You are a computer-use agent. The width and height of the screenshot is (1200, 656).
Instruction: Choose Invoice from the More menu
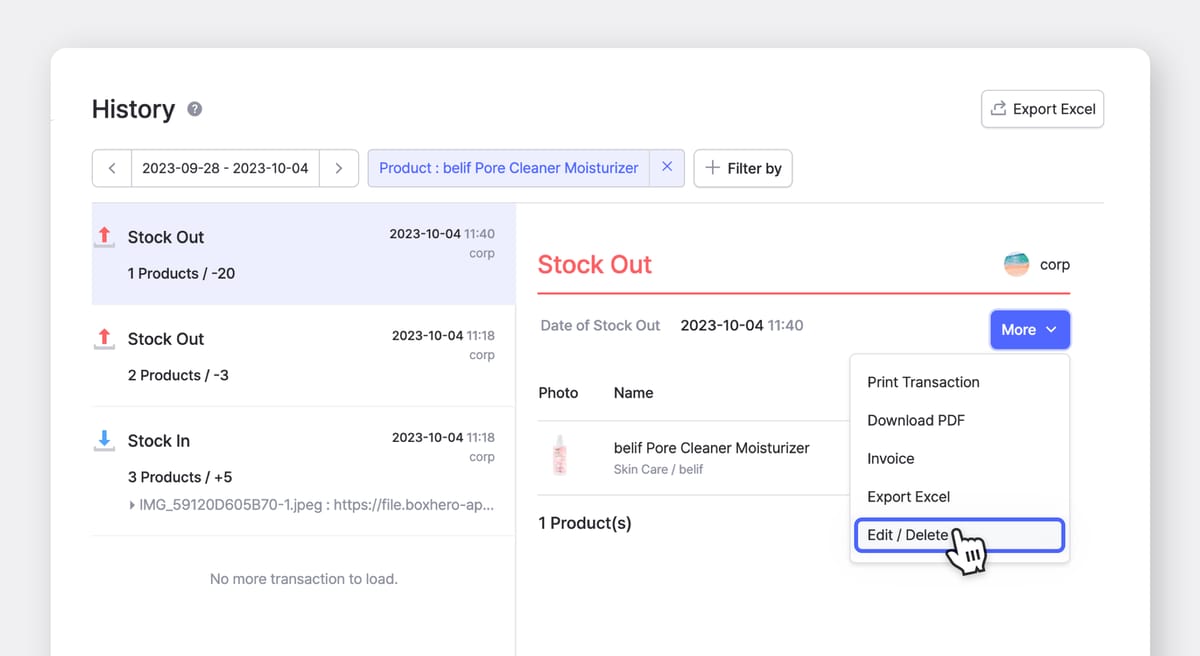[890, 458]
